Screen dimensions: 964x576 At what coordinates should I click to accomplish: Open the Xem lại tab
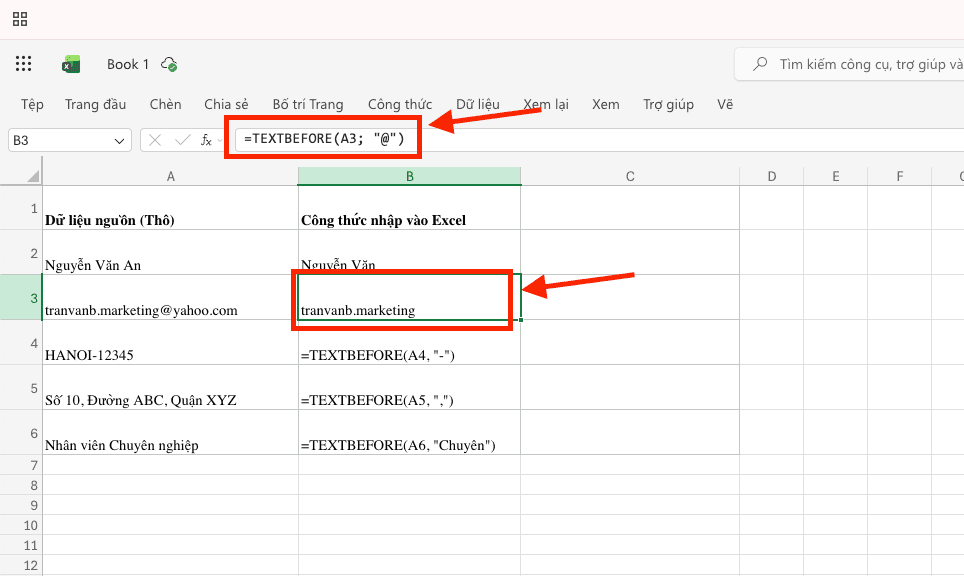point(546,105)
